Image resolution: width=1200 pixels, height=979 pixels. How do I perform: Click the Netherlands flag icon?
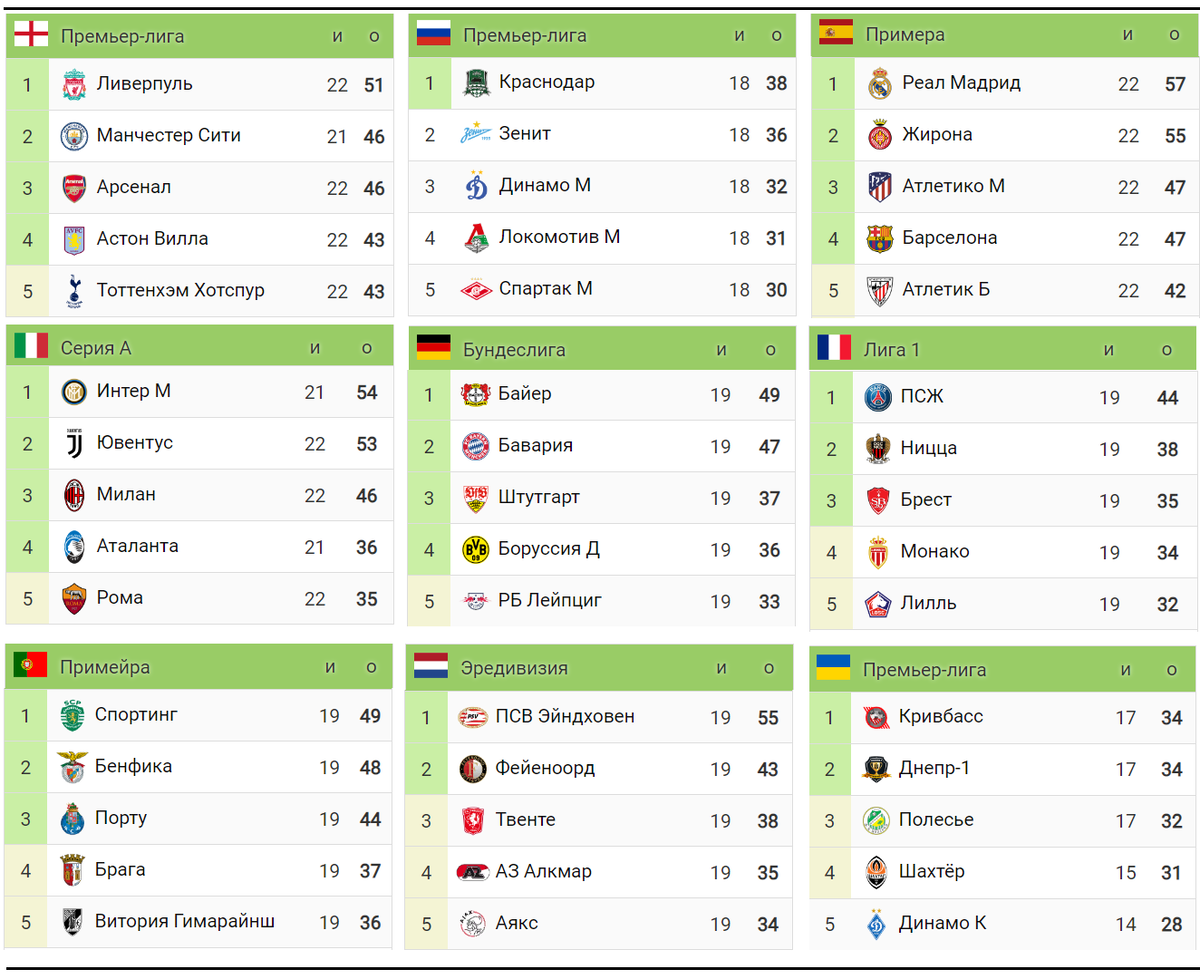(431, 666)
